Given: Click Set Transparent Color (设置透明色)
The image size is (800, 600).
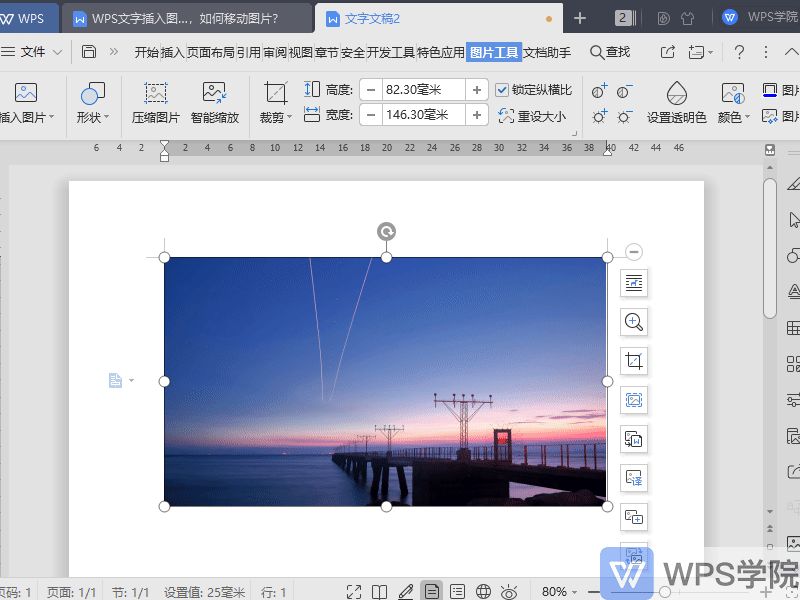Looking at the screenshot, I should 677,104.
